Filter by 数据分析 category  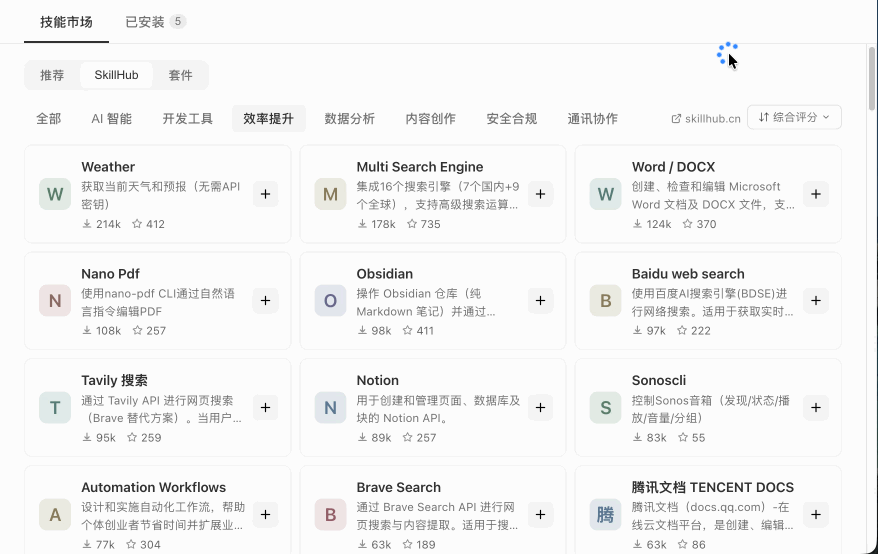pos(349,119)
